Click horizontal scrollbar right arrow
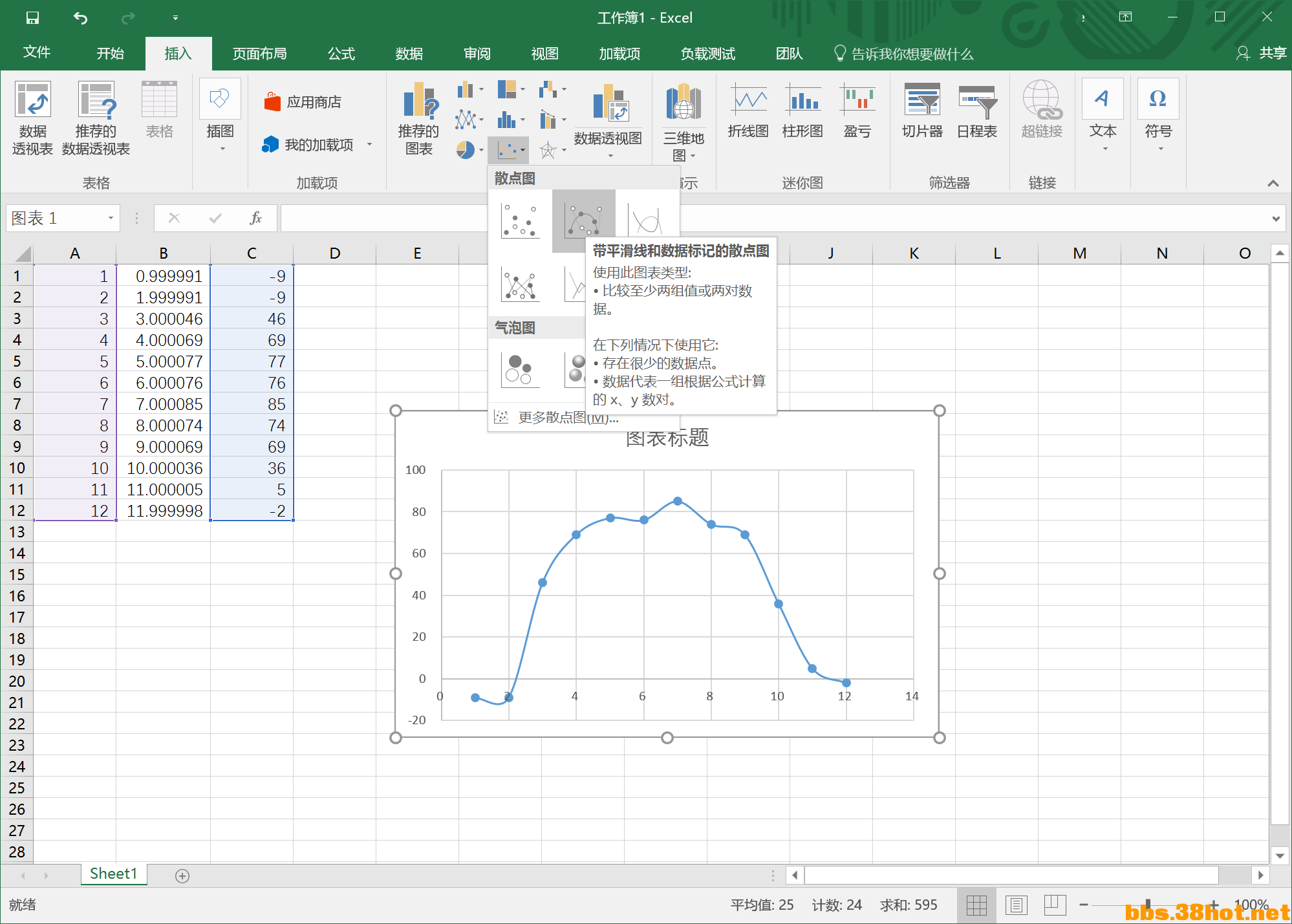Viewport: 1292px width, 924px height. (x=1260, y=876)
